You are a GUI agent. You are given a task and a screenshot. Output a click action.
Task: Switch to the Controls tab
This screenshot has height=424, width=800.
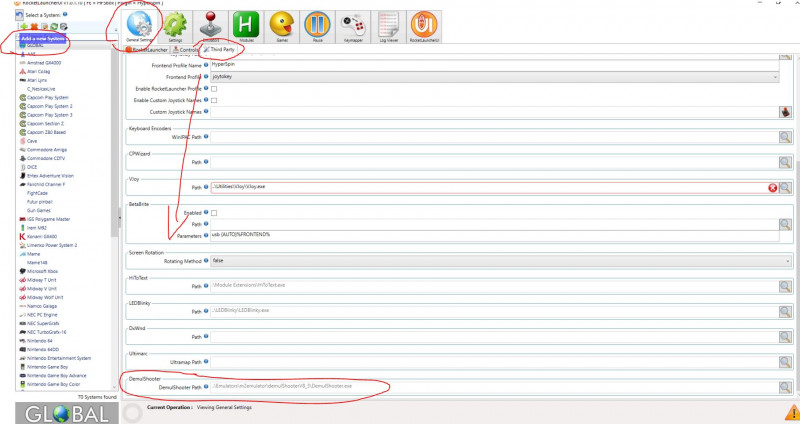[x=185, y=49]
